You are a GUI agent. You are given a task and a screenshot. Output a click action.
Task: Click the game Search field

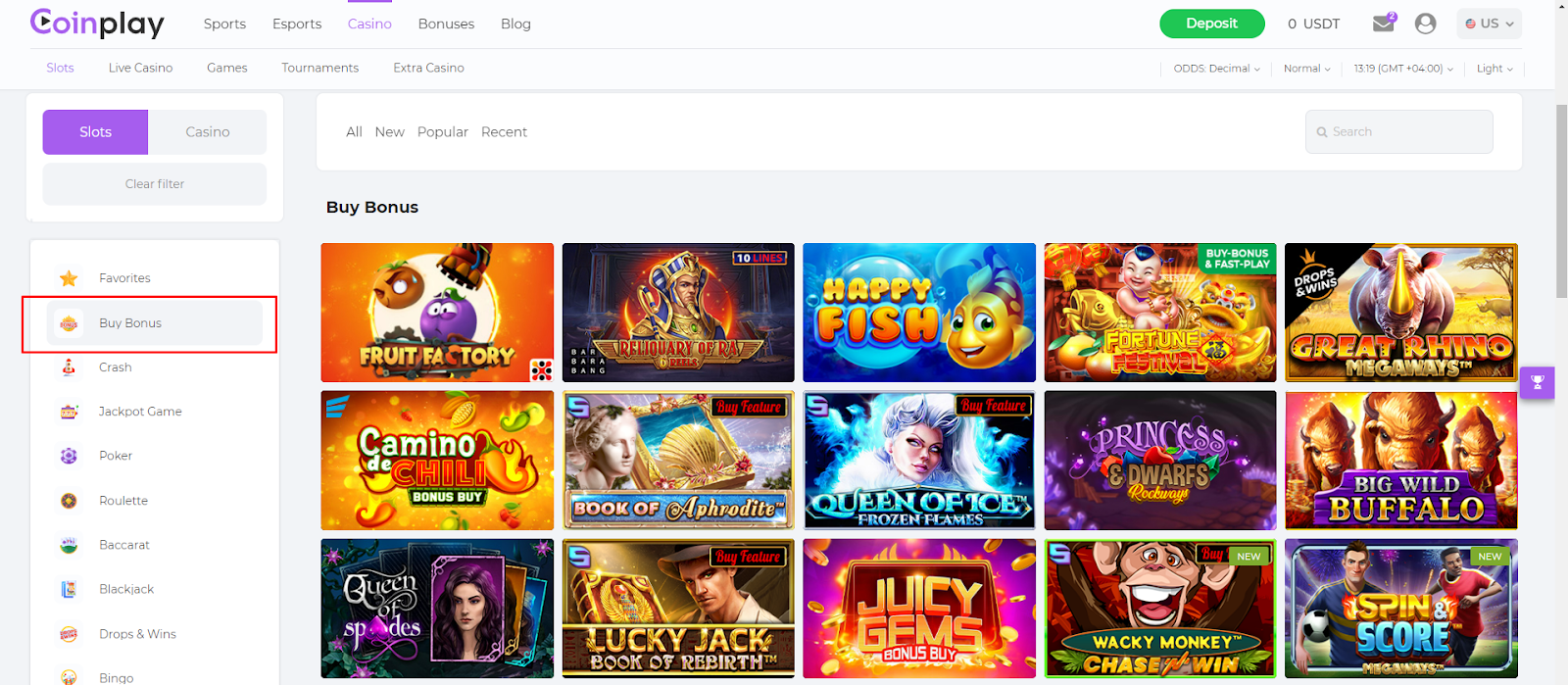(x=1398, y=132)
